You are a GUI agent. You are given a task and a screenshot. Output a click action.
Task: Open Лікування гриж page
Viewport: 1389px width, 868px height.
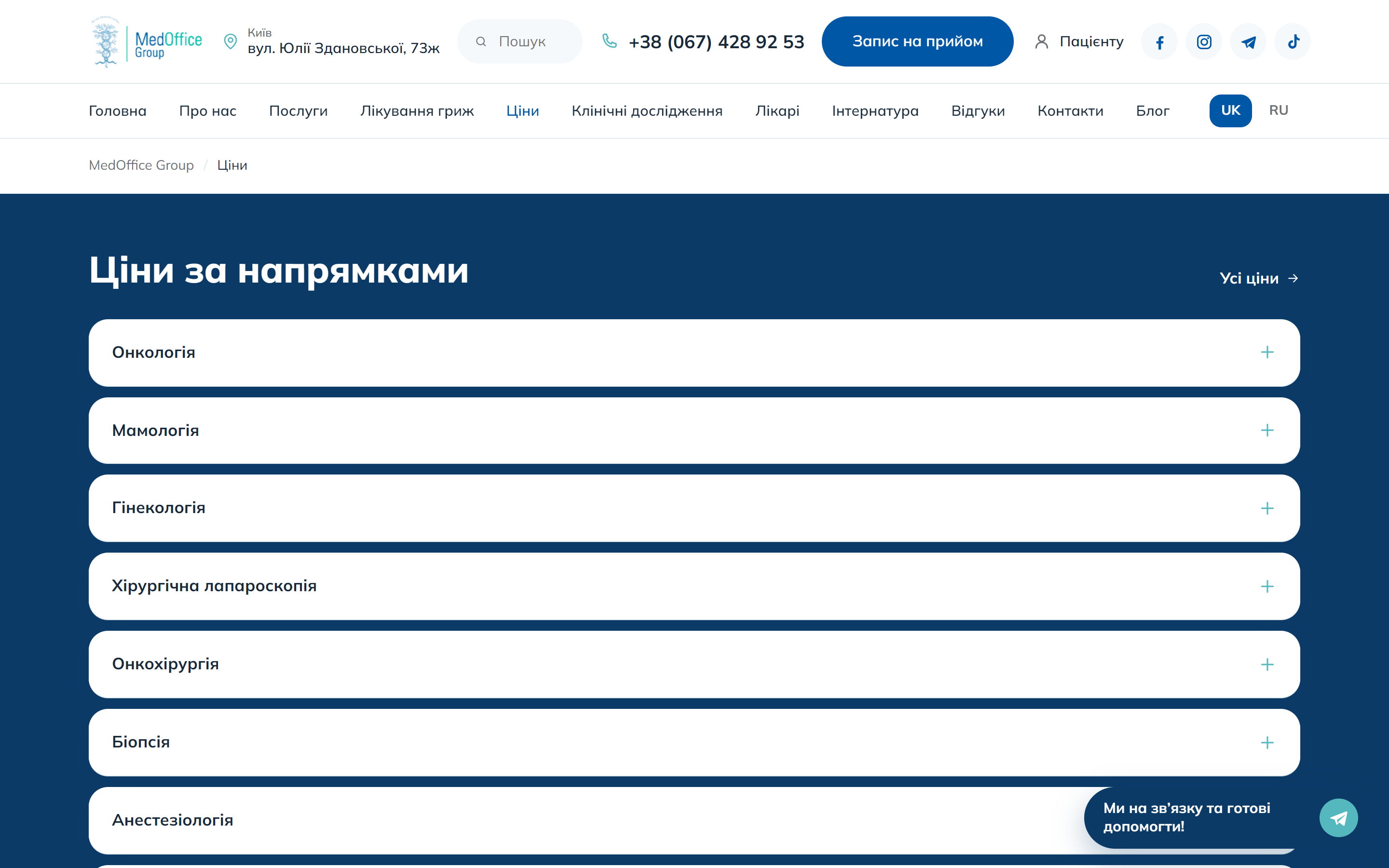pos(417,111)
